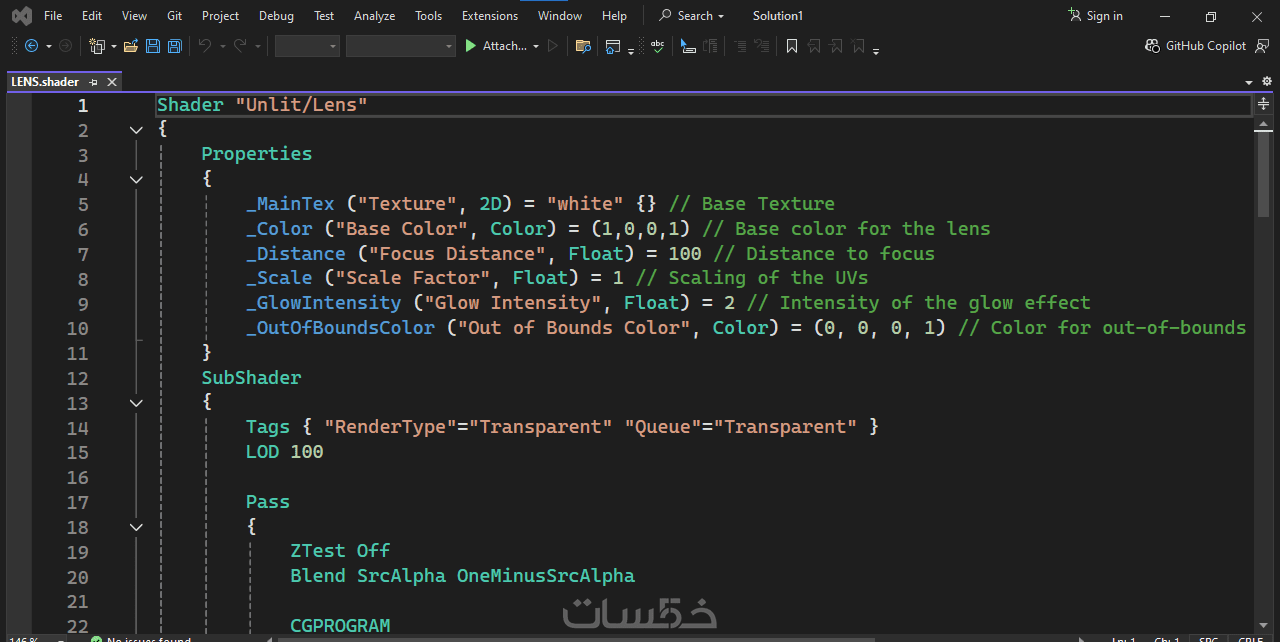Image resolution: width=1280 pixels, height=642 pixels.
Task: Open a file with the folder icon
Action: [130, 46]
